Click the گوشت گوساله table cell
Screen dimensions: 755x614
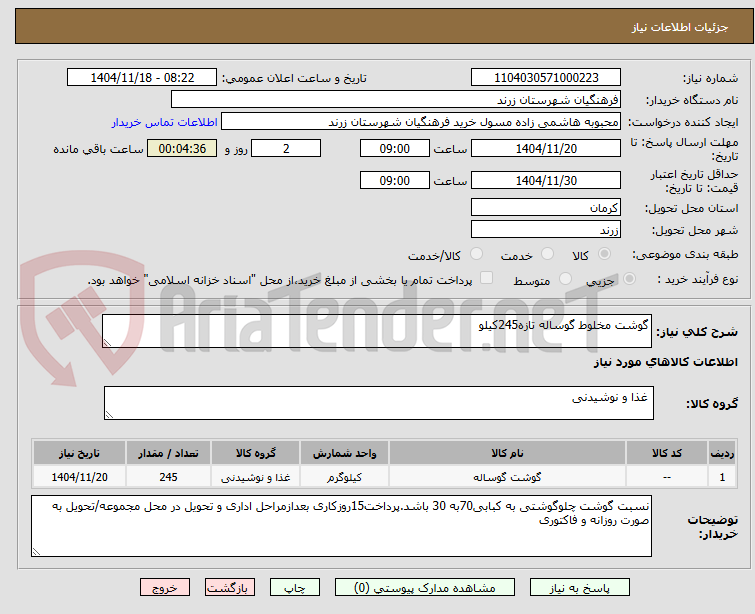tap(507, 477)
